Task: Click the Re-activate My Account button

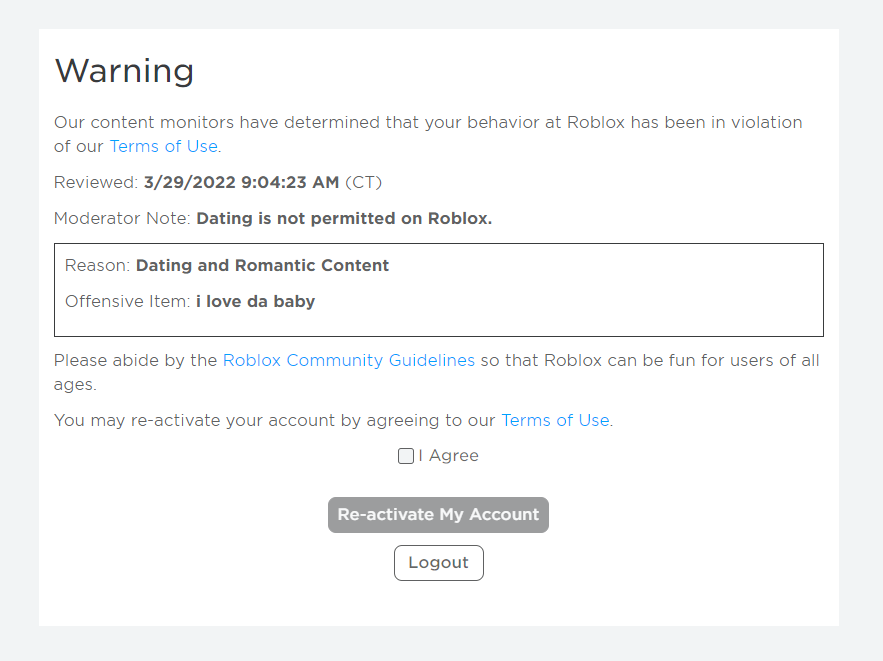Action: pos(438,515)
